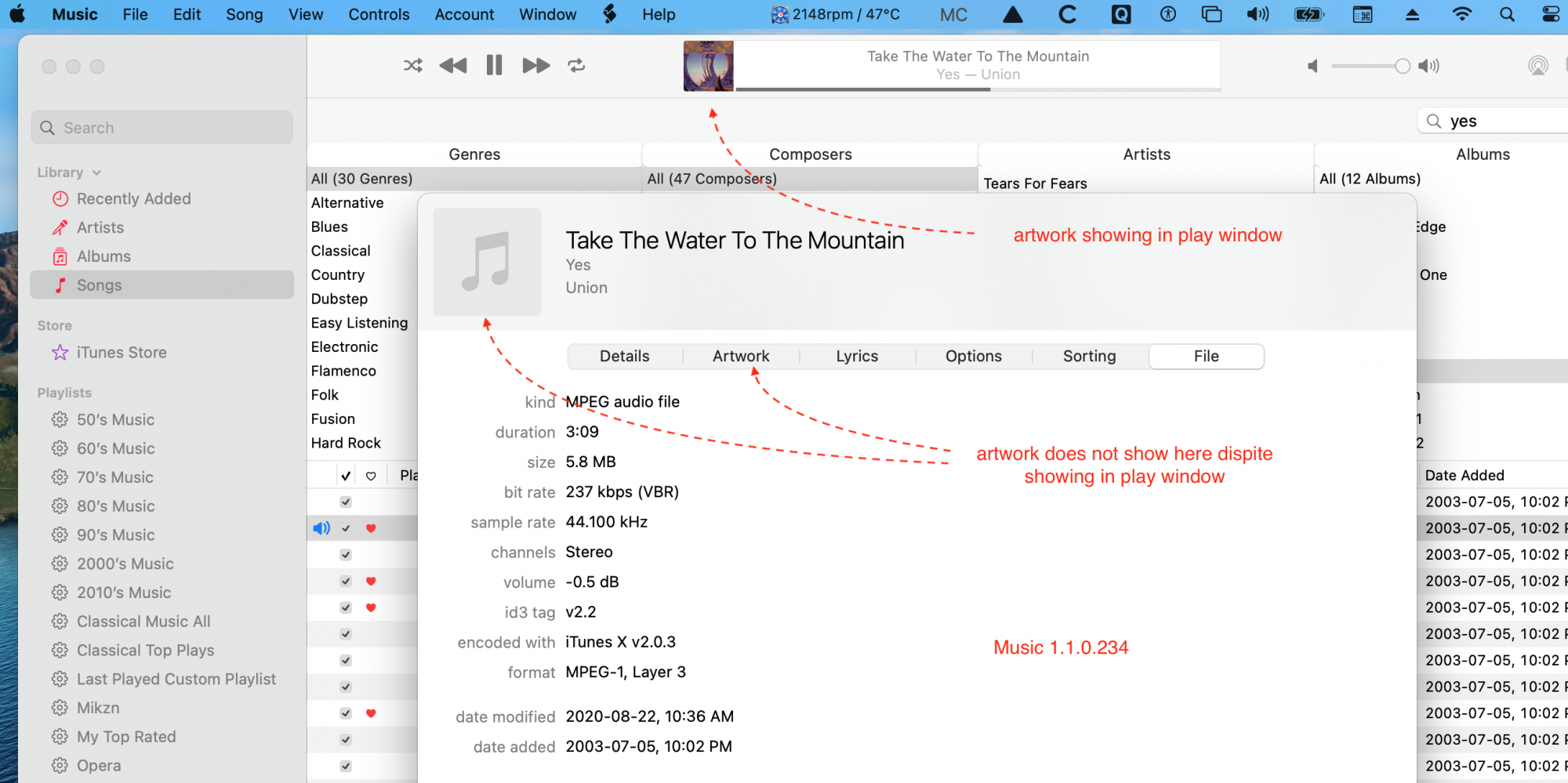Select Tears For Fears artist
The height and width of the screenshot is (783, 1568).
1035,183
